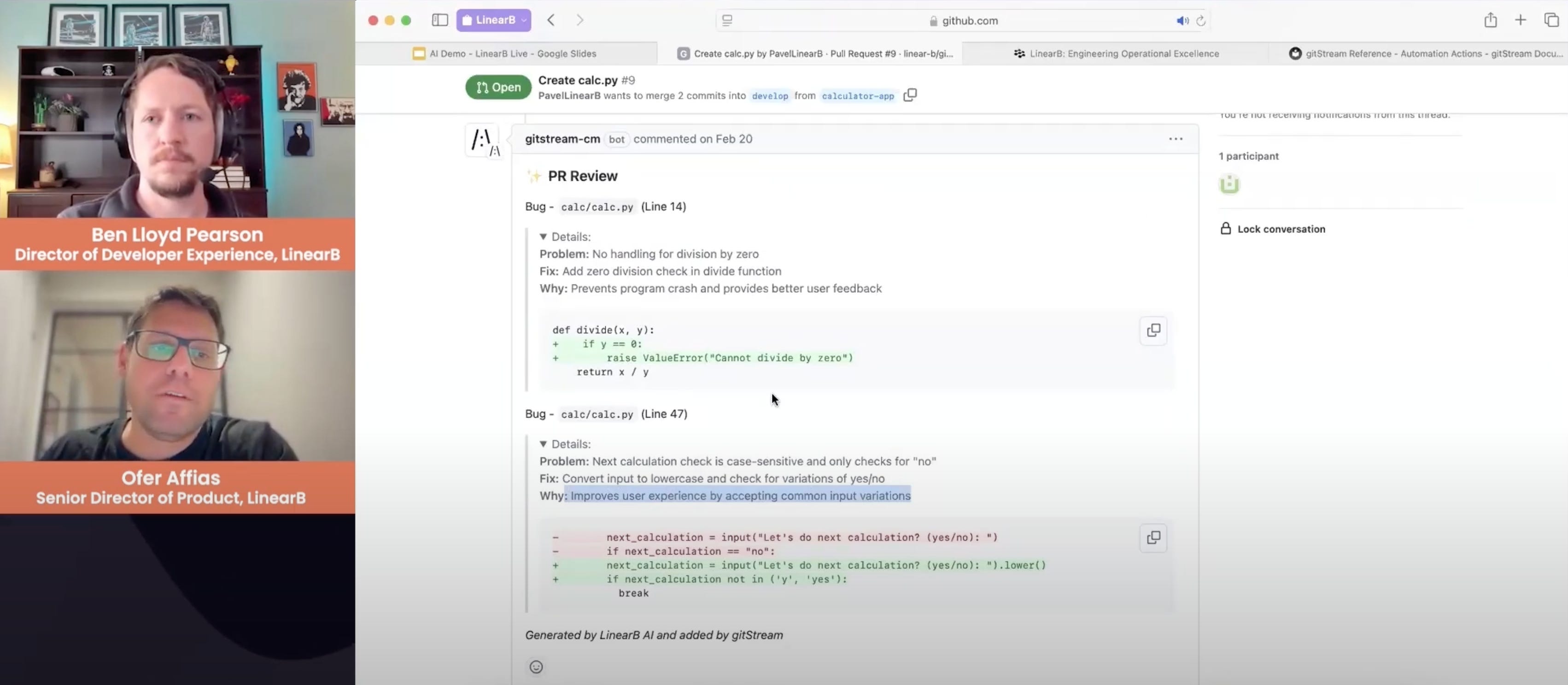
Task: Click the github.com address field
Action: [963, 21]
